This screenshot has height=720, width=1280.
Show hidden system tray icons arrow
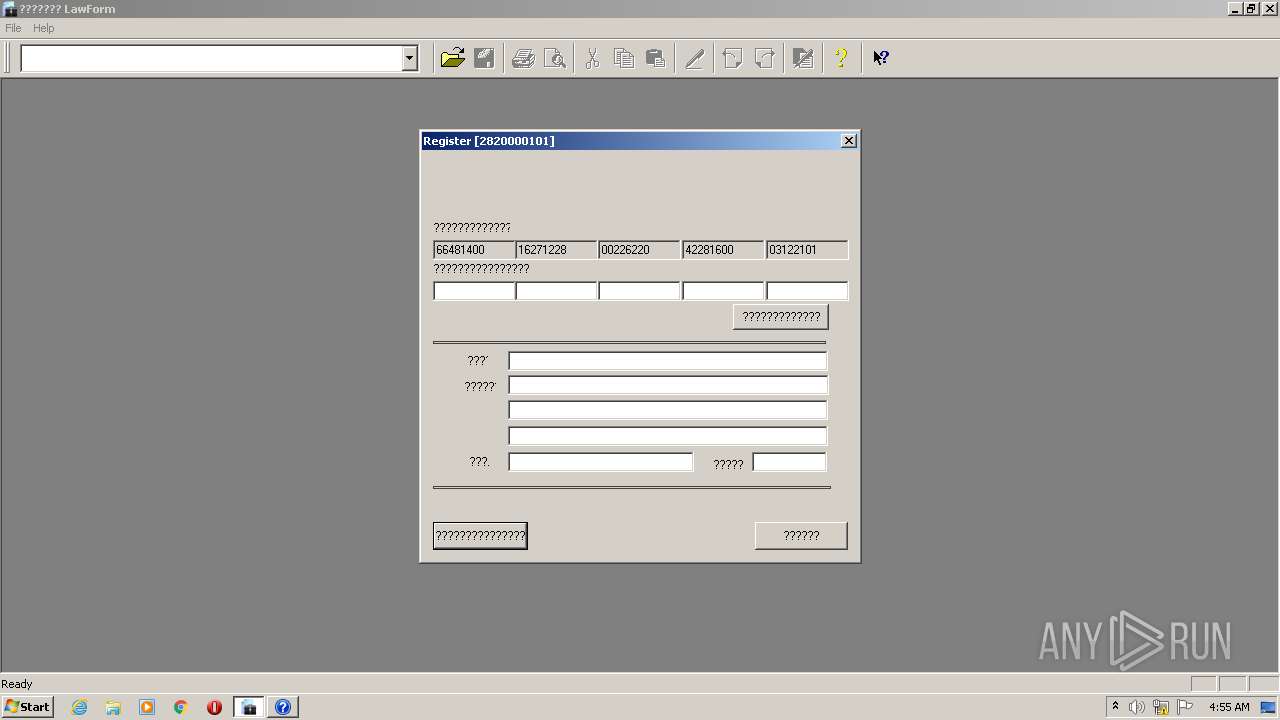click(1115, 707)
